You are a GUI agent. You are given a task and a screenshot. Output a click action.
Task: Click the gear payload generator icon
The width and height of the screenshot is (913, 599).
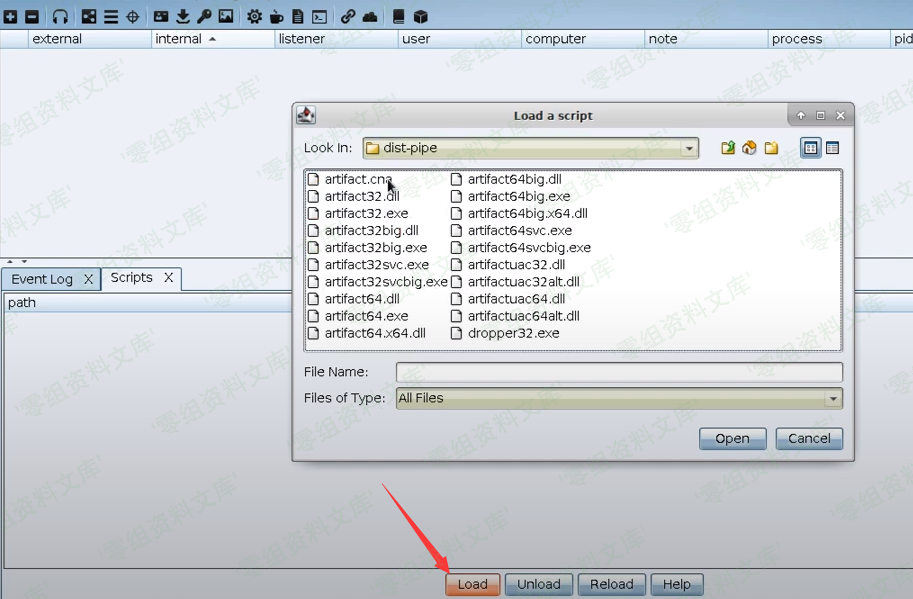pos(254,16)
